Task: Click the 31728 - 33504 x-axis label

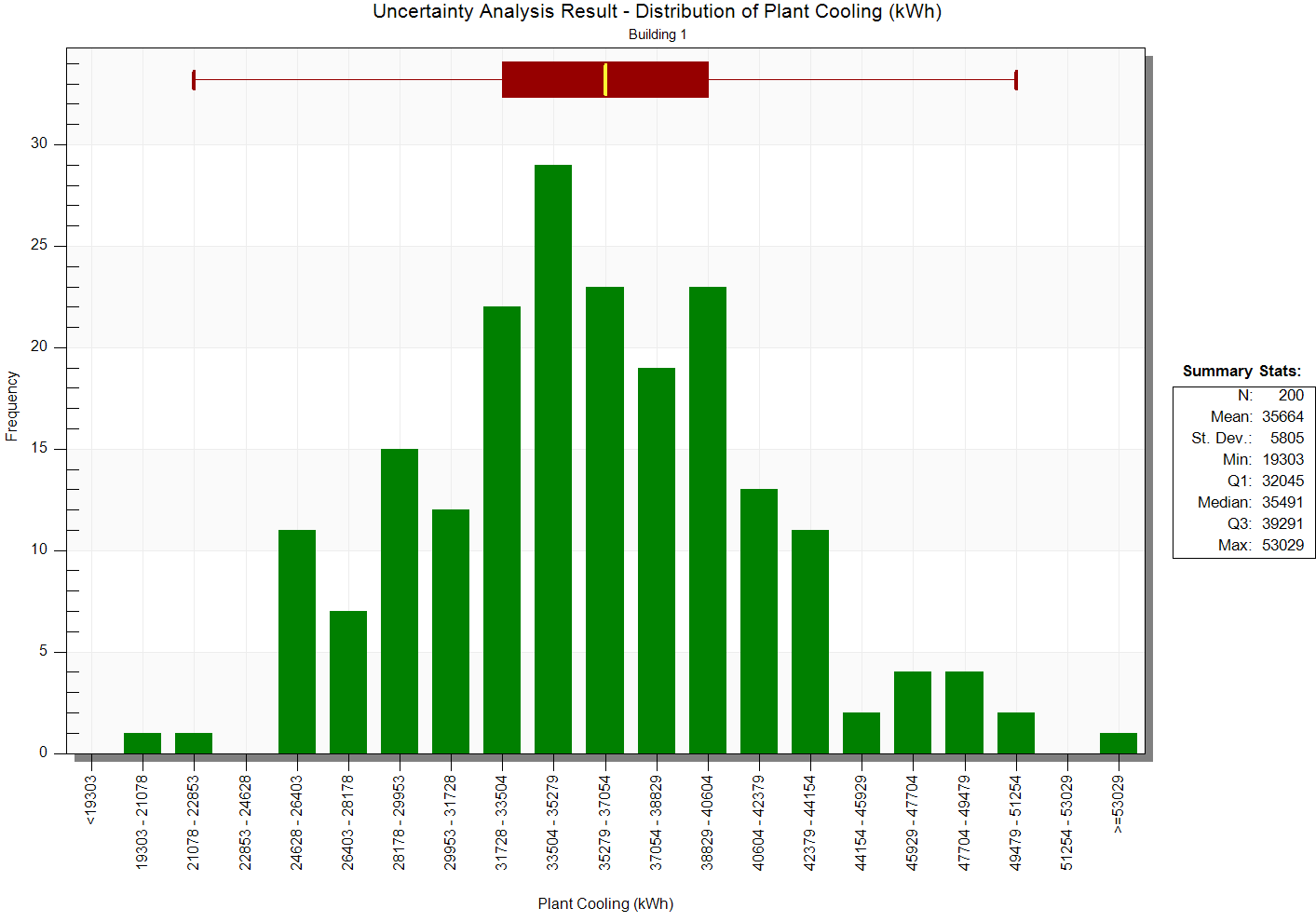Action: pos(502,822)
